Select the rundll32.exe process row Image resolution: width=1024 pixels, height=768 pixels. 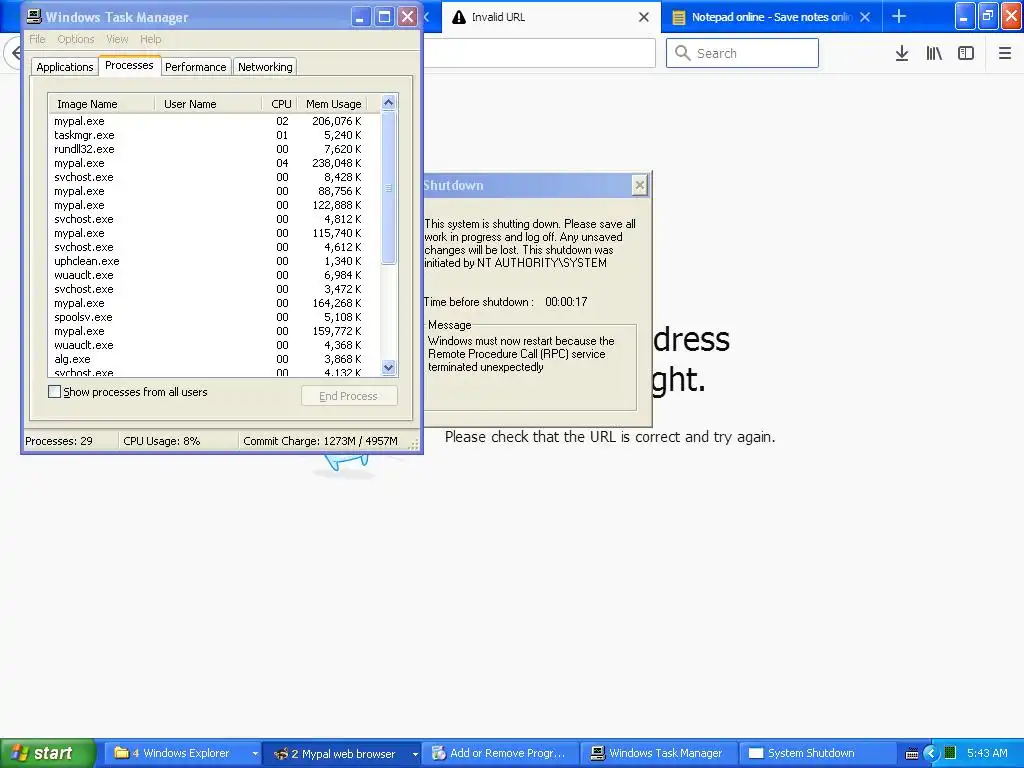[x=214, y=149]
